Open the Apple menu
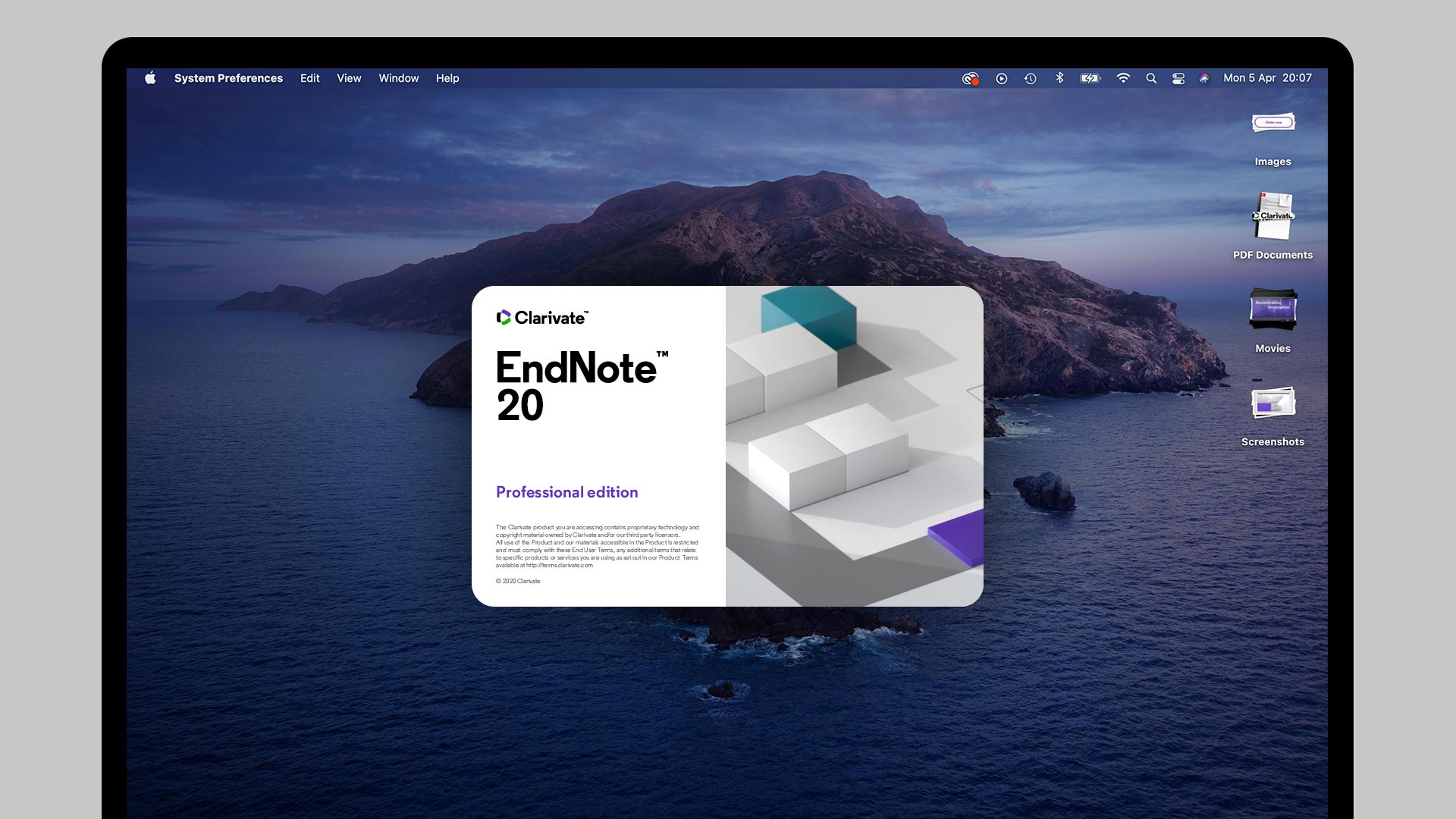 pos(150,78)
